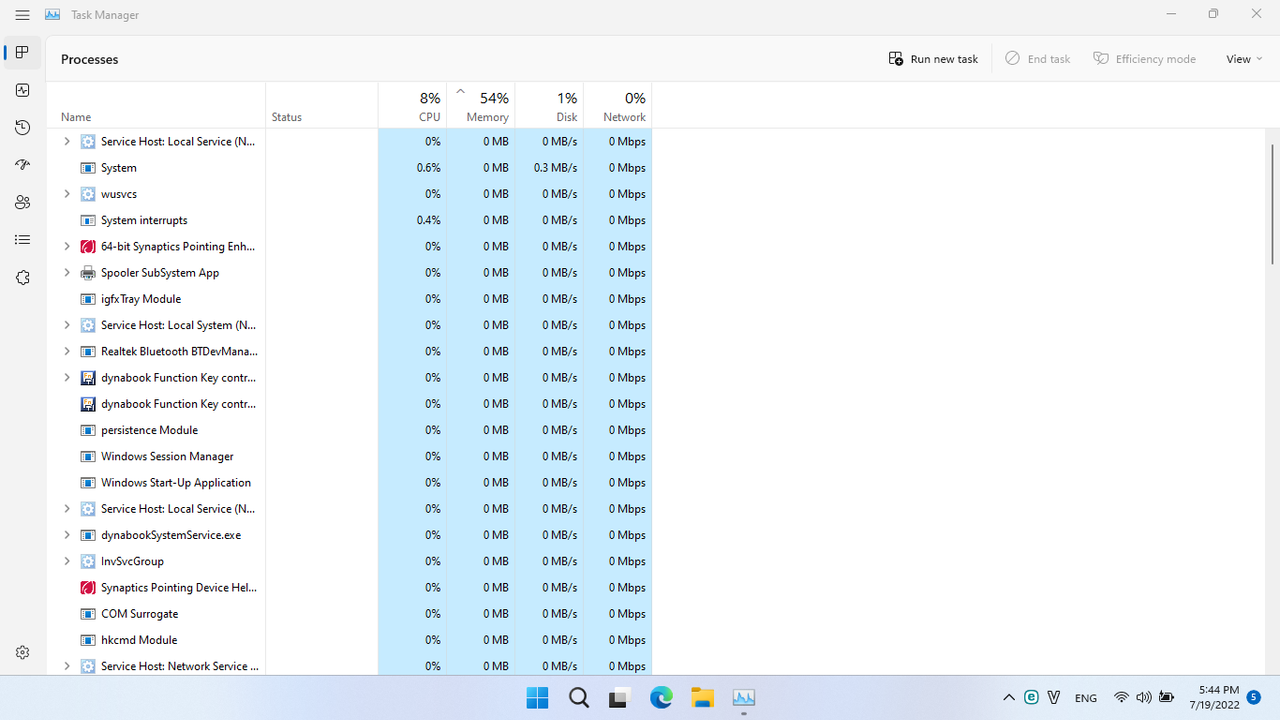
Task: Open the ENG language indicator
Action: click(1086, 697)
